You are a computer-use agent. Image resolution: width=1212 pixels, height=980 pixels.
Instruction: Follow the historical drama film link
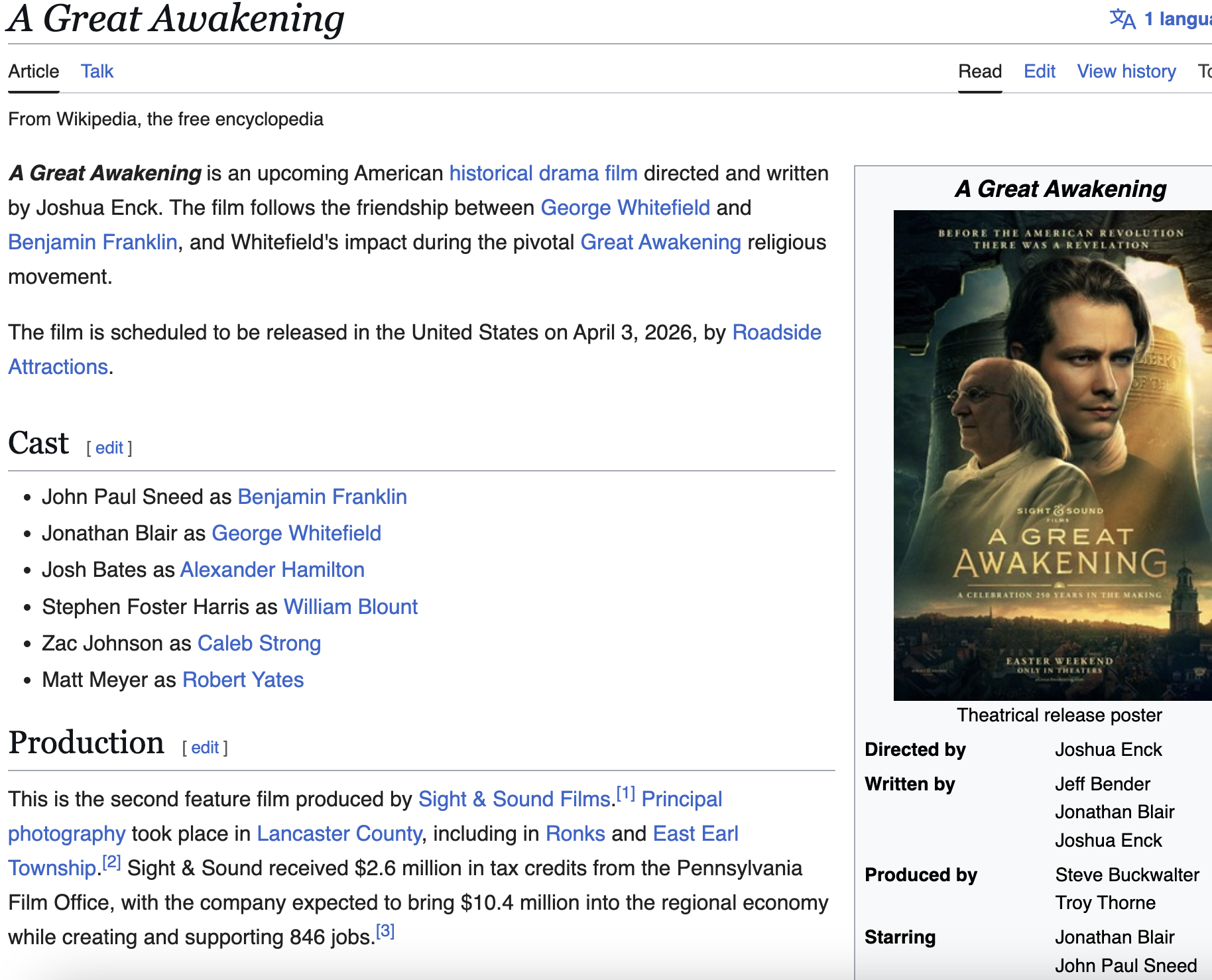point(543,173)
